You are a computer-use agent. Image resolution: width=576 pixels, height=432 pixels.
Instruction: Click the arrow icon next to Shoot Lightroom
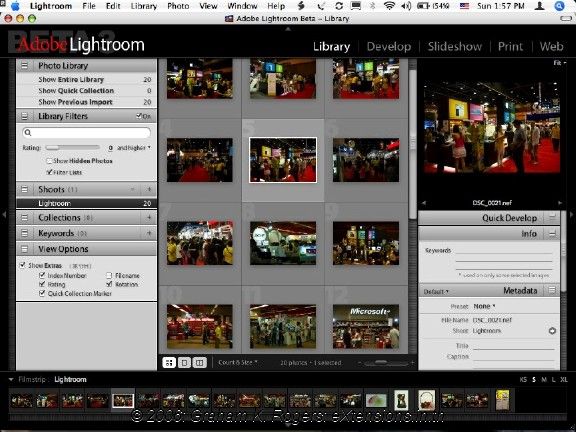[552, 331]
